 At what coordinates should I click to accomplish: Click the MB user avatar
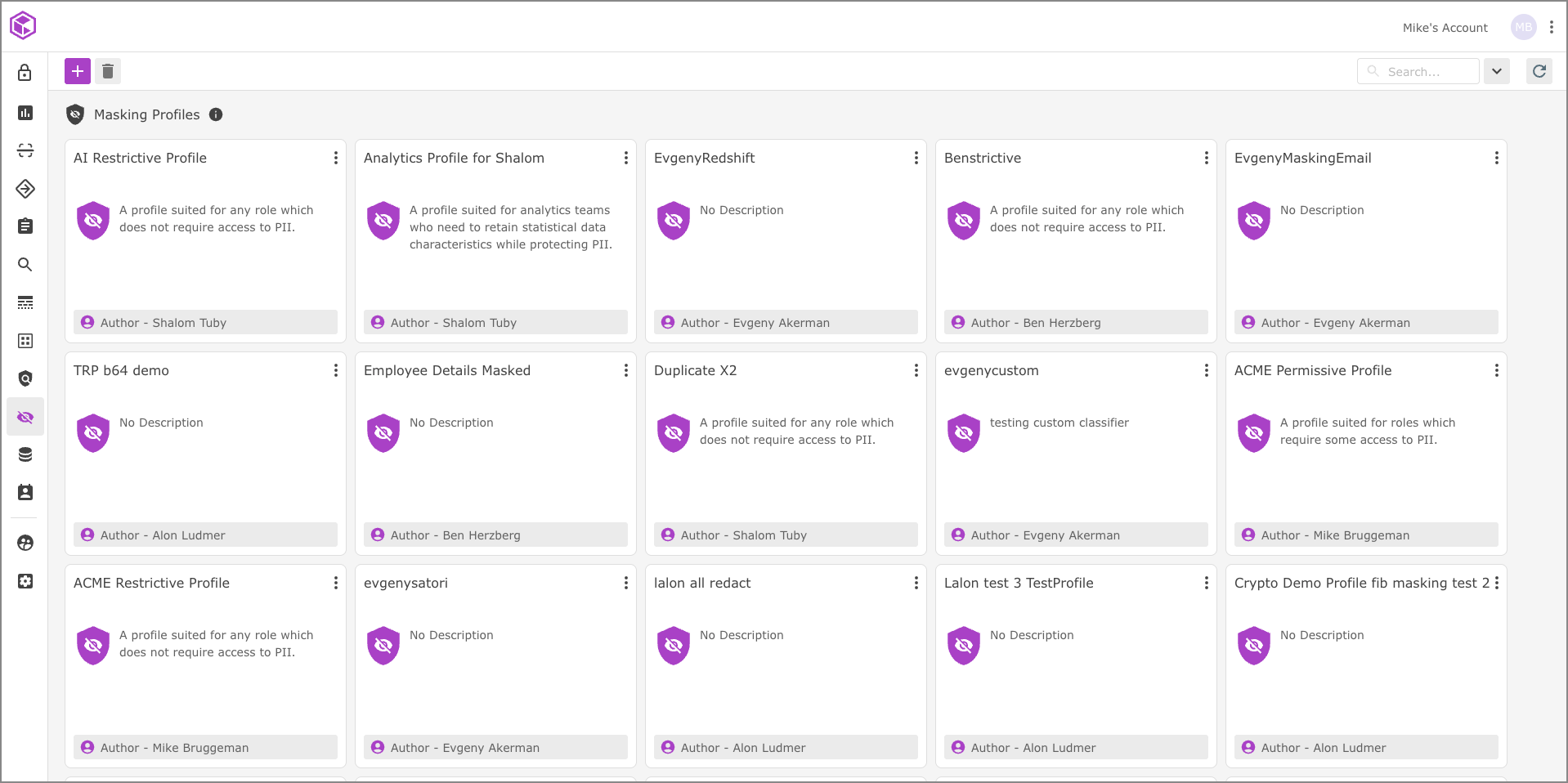coord(1523,27)
